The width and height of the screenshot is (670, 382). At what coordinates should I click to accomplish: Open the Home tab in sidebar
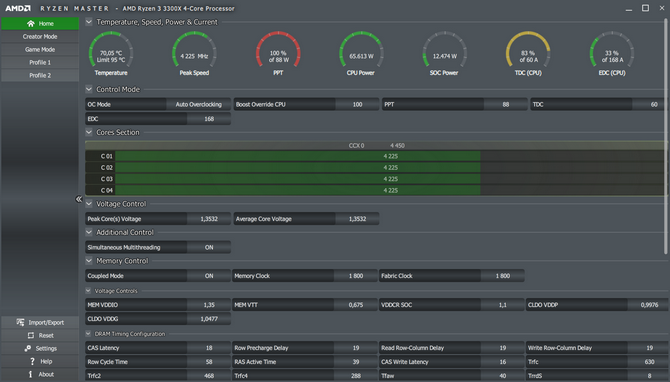click(40, 24)
